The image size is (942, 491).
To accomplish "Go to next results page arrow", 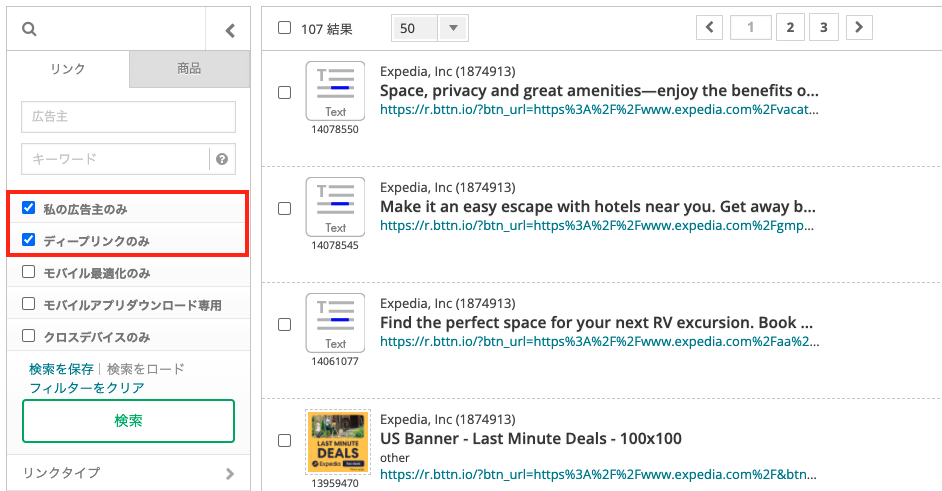I will click(x=859, y=28).
